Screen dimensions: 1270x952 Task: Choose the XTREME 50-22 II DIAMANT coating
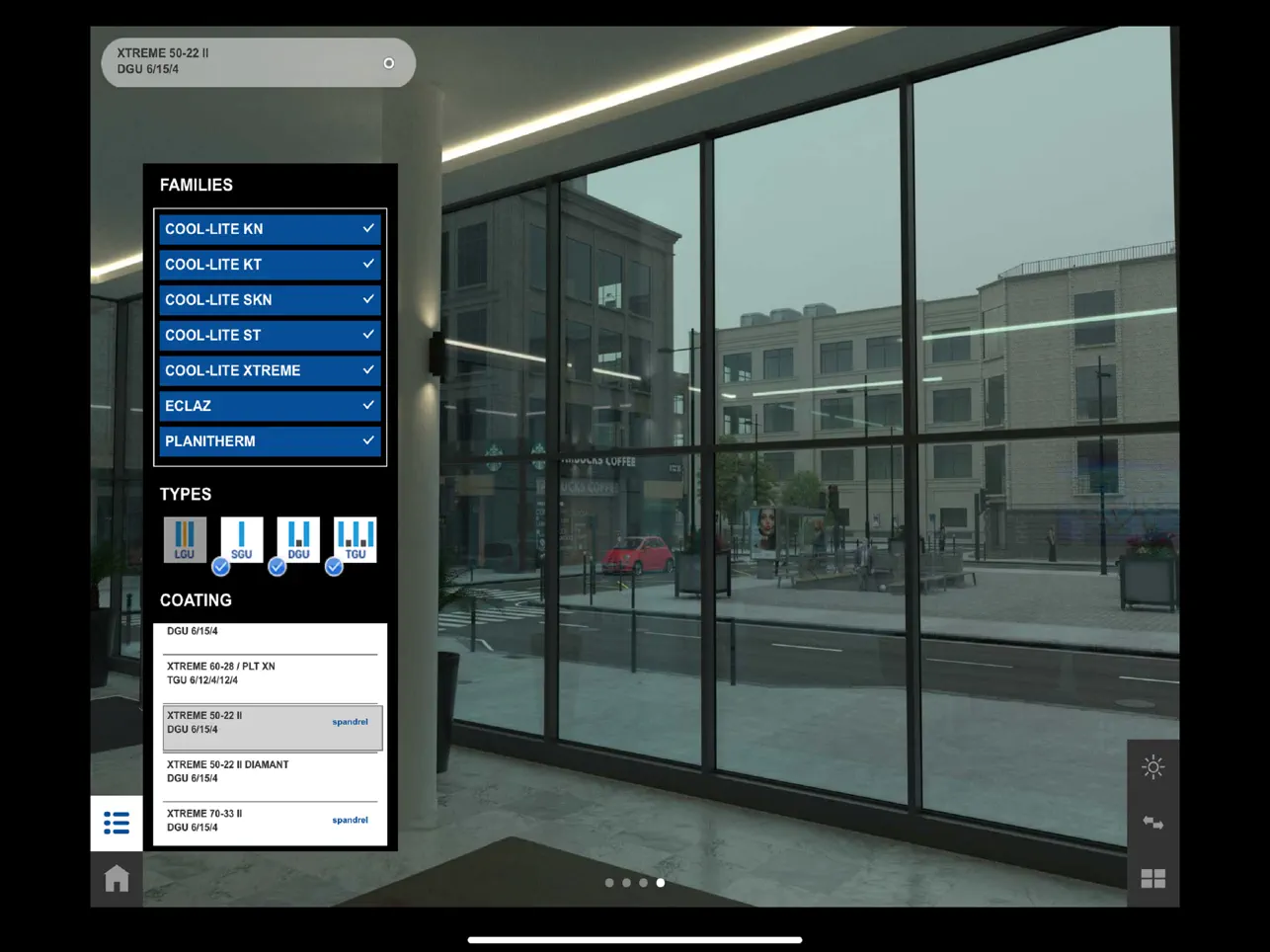(257, 770)
